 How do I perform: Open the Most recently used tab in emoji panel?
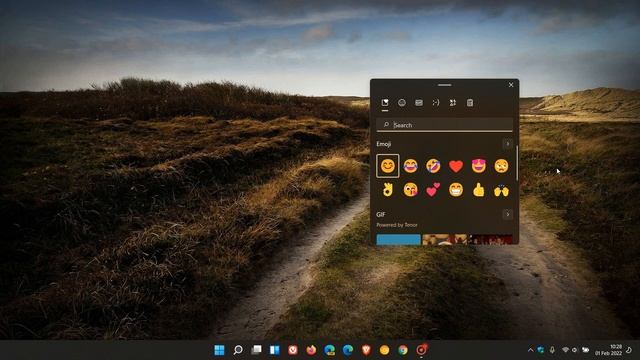pyautogui.click(x=385, y=102)
